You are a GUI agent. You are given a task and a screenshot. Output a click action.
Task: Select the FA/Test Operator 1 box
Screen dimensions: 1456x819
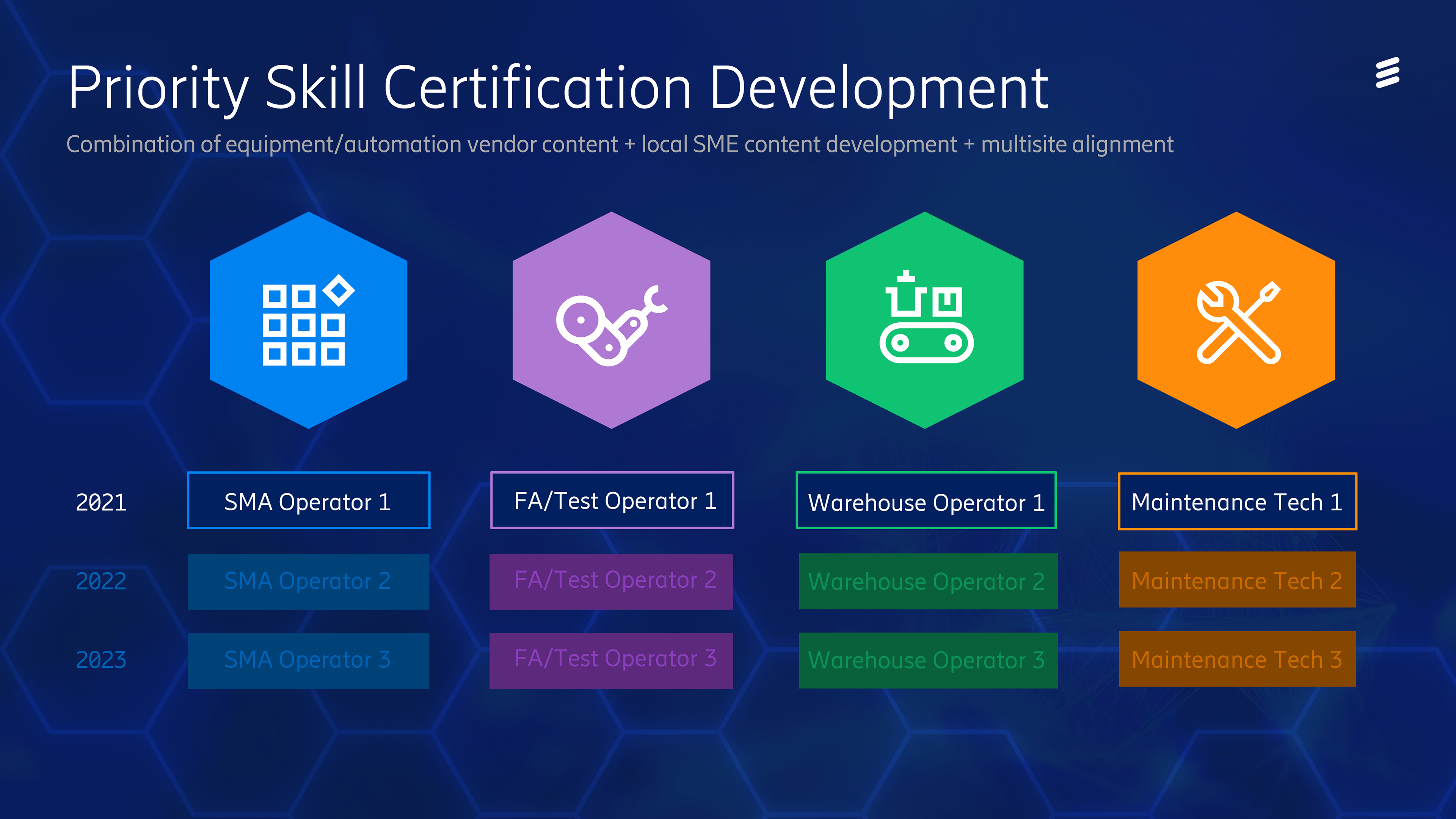612,500
